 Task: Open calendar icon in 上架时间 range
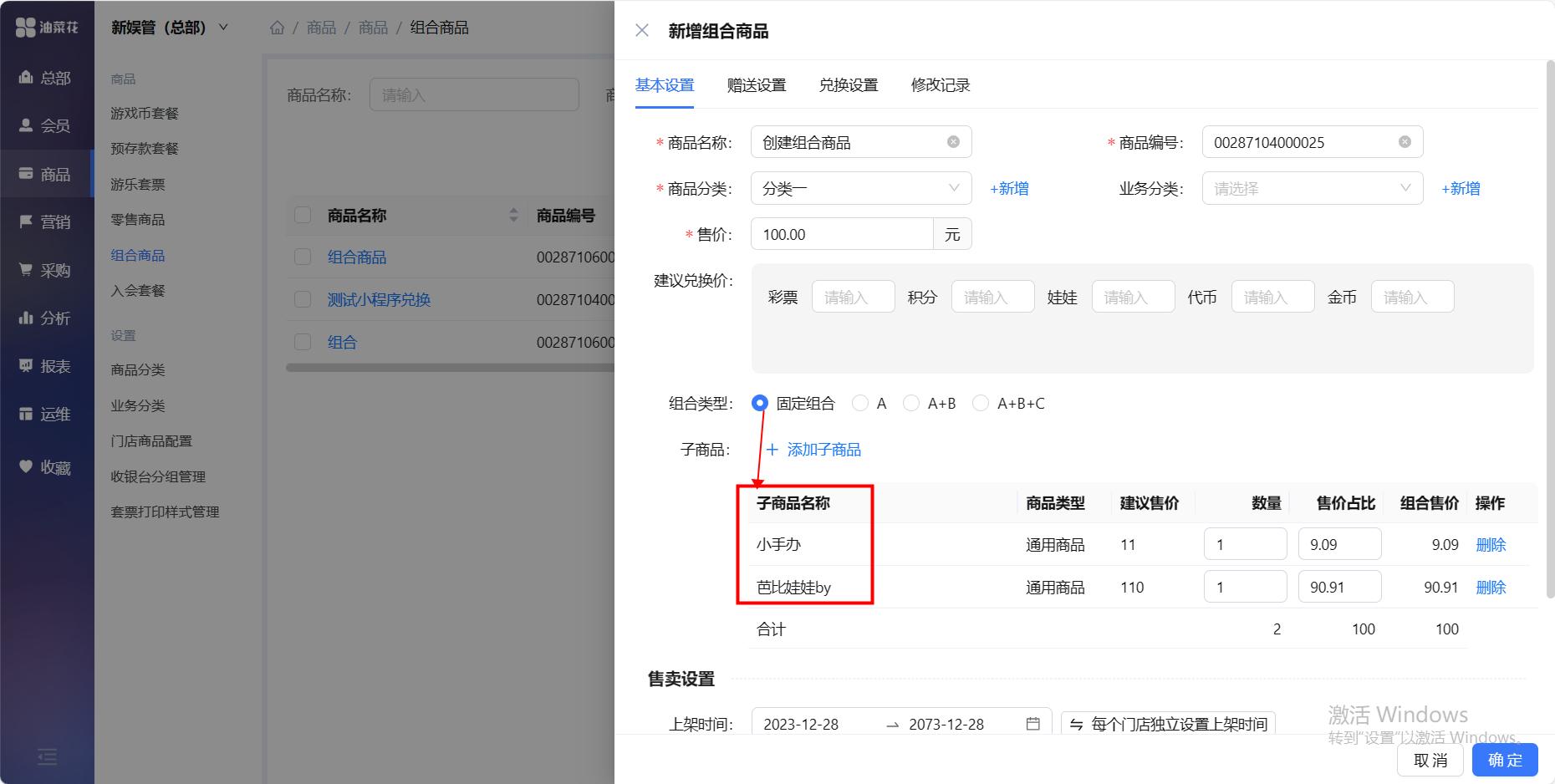click(x=1033, y=724)
